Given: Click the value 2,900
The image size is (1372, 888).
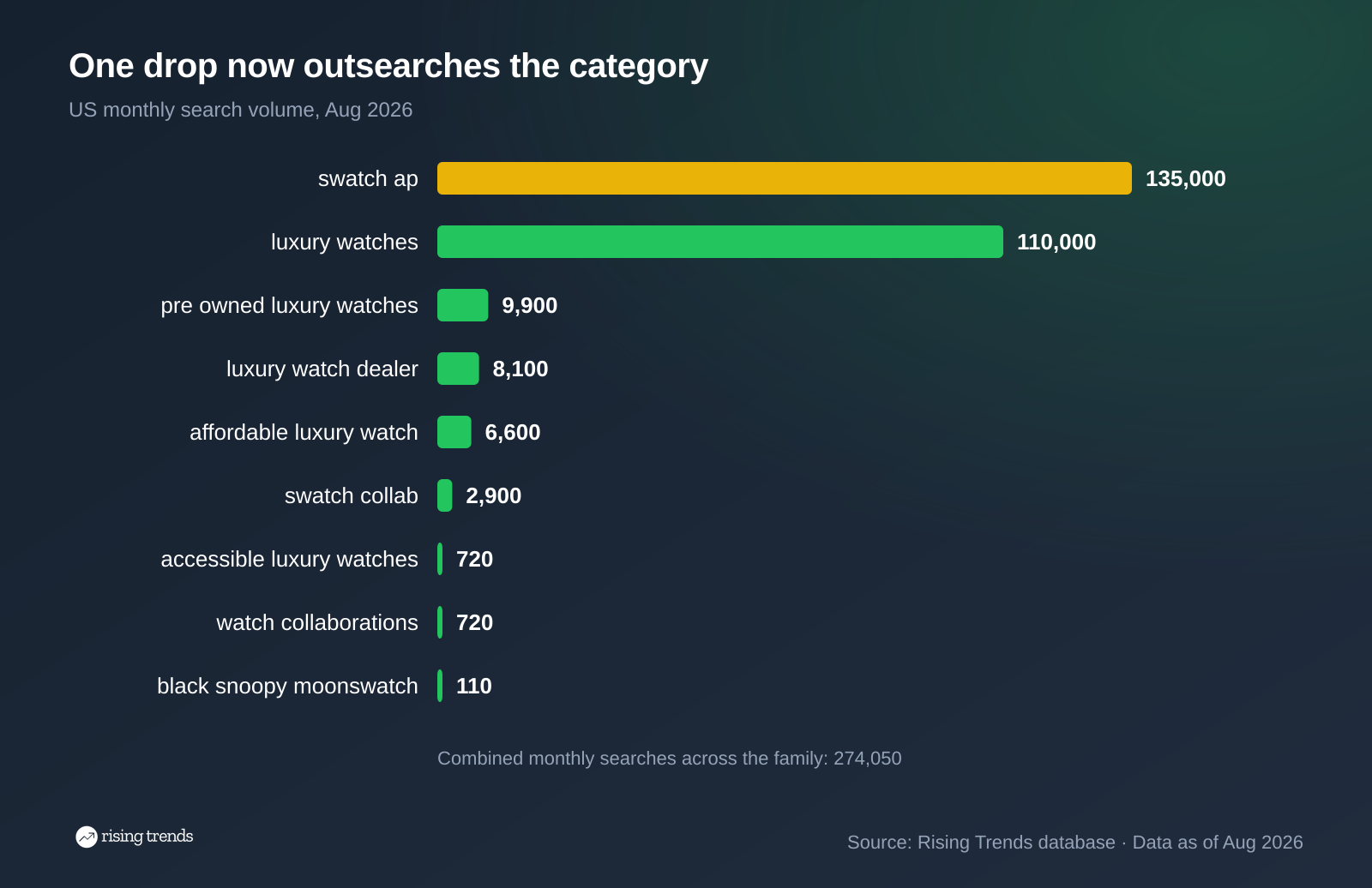Looking at the screenshot, I should pos(494,495).
